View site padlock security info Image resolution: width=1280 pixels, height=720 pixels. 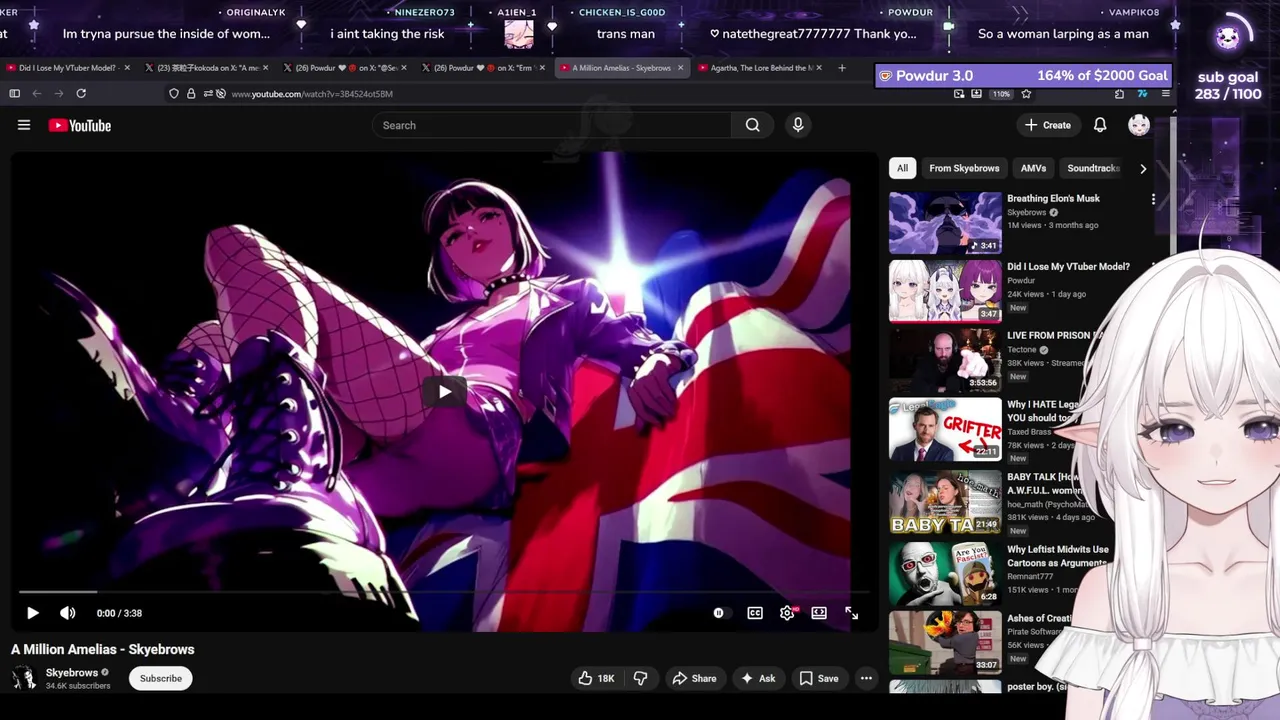[x=191, y=93]
